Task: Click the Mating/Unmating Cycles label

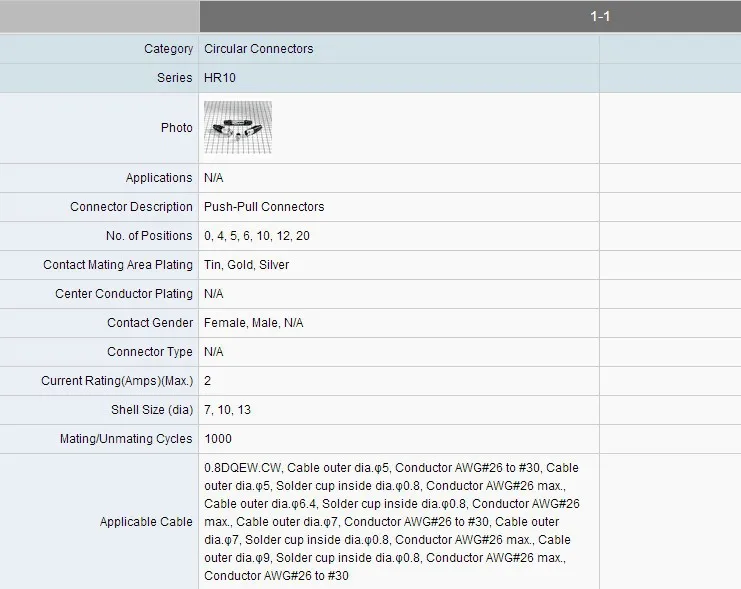Action: [x=126, y=439]
